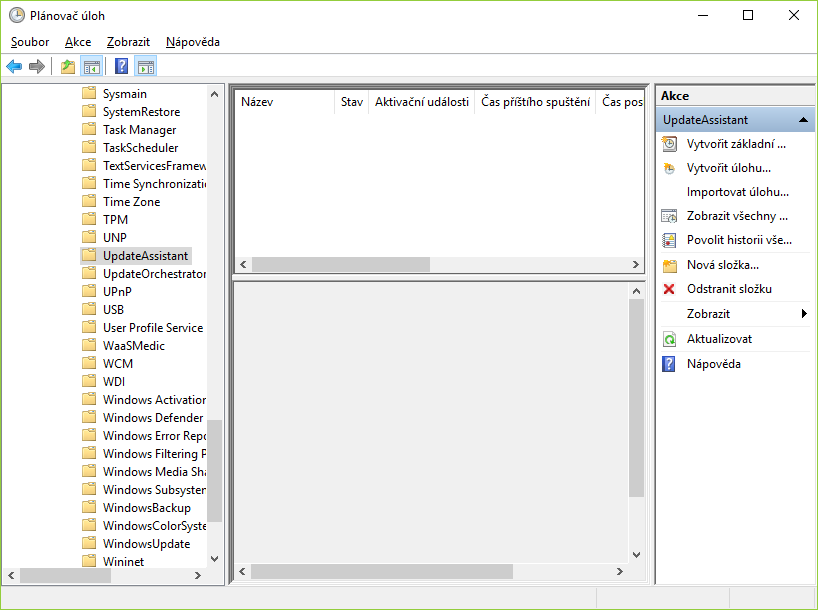Viewport: 818px width, 610px height.
Task: Go up one level with the folder icon
Action: [67, 67]
